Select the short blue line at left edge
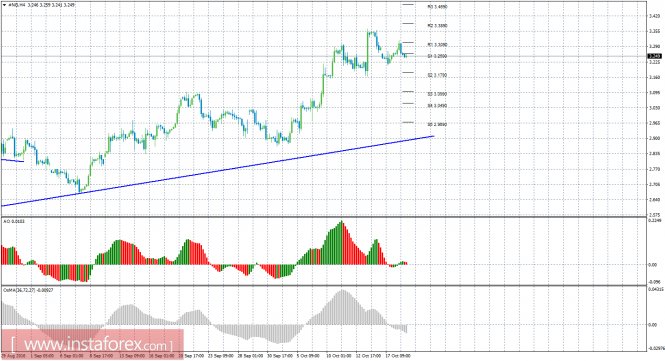 pos(12,160)
